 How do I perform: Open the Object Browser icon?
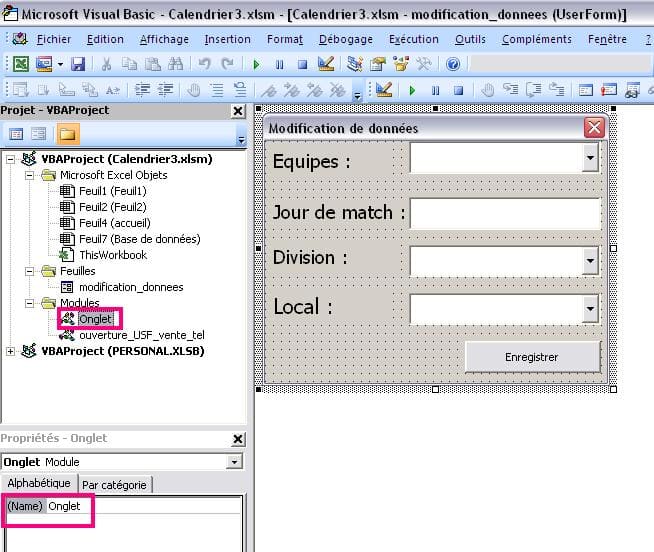(401, 64)
